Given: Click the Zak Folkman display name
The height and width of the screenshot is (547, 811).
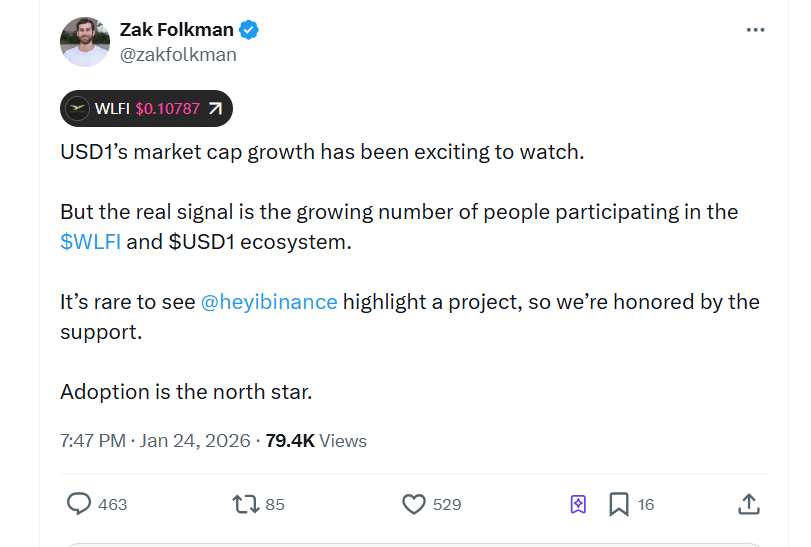Looking at the screenshot, I should (x=176, y=30).
